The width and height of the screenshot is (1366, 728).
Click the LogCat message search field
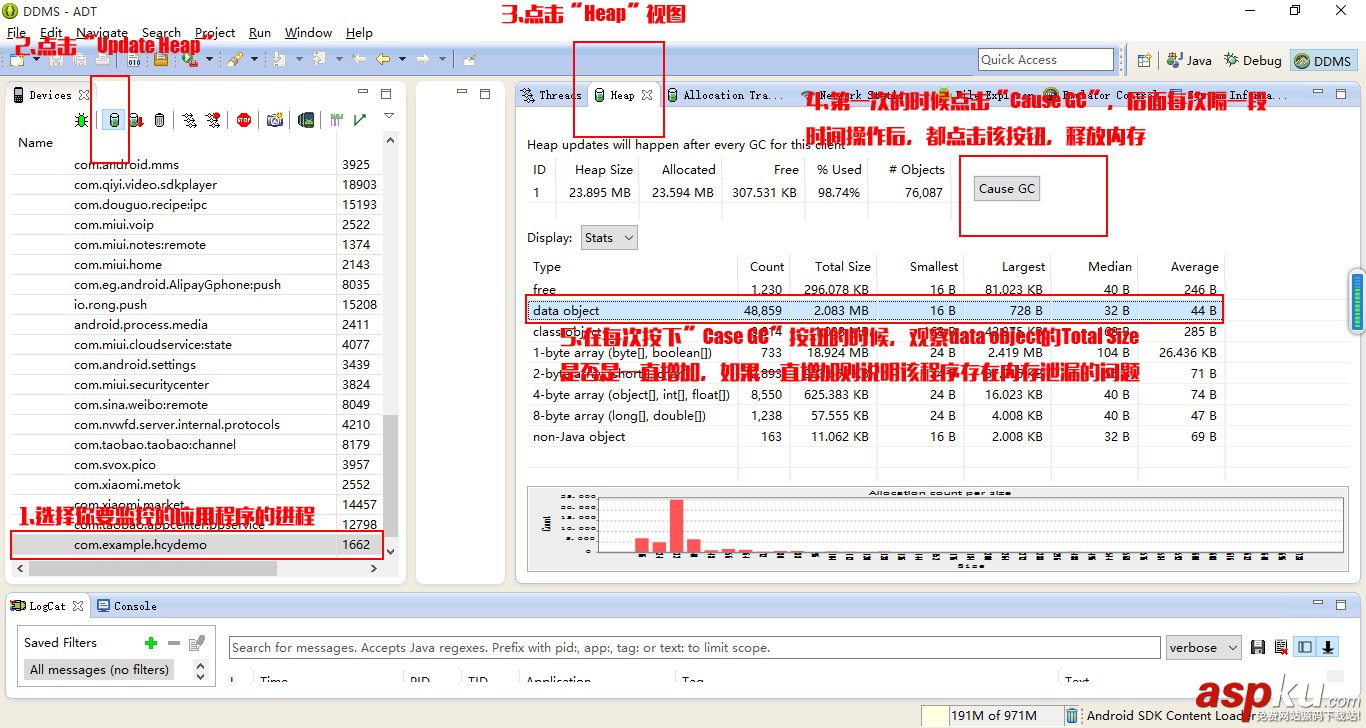[694, 648]
